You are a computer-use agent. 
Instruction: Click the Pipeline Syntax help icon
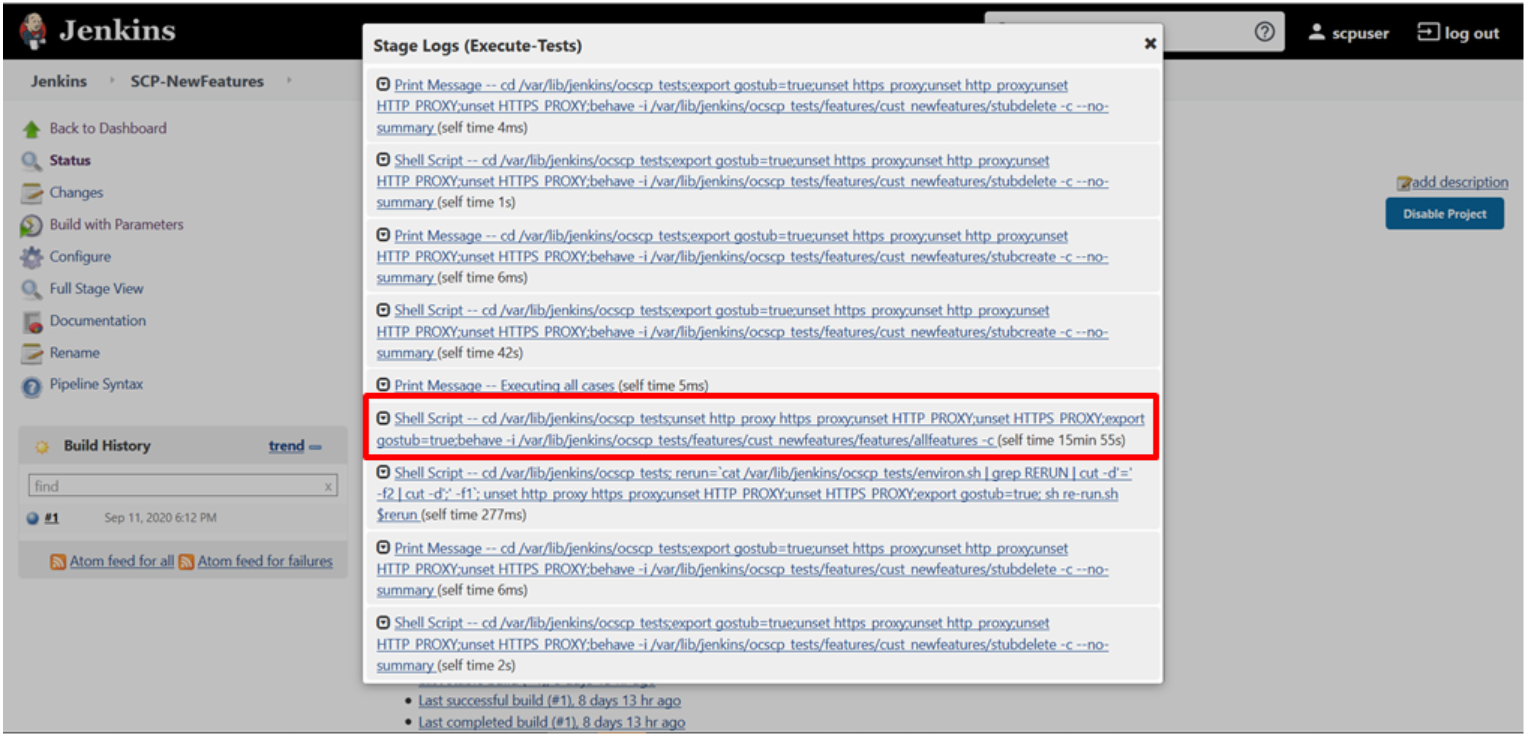32,386
